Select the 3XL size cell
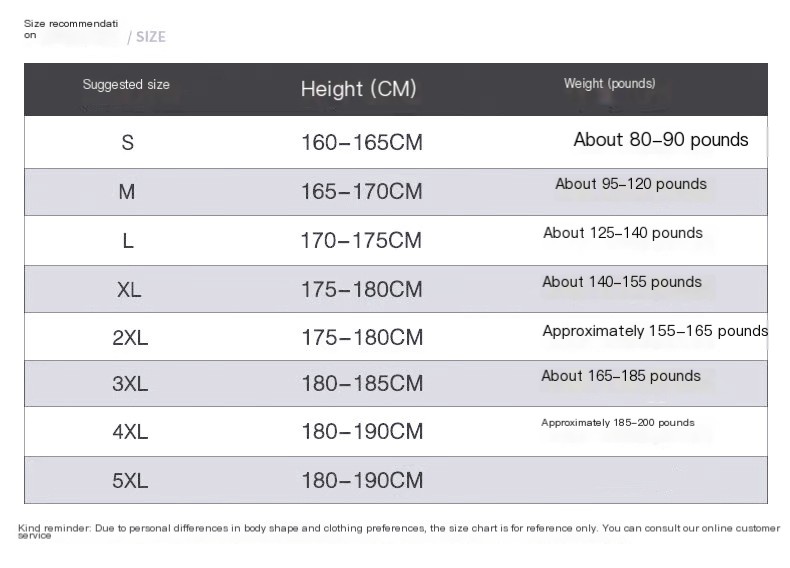Screen dimensions: 790x568 click(130, 384)
